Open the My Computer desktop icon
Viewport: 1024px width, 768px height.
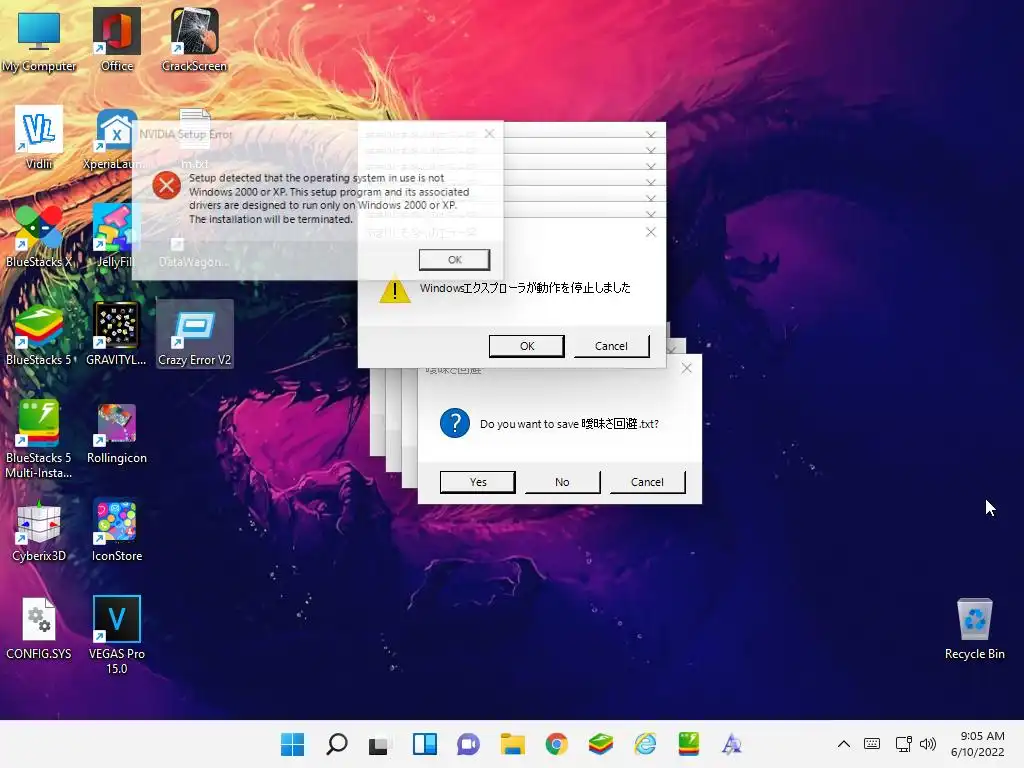(39, 39)
